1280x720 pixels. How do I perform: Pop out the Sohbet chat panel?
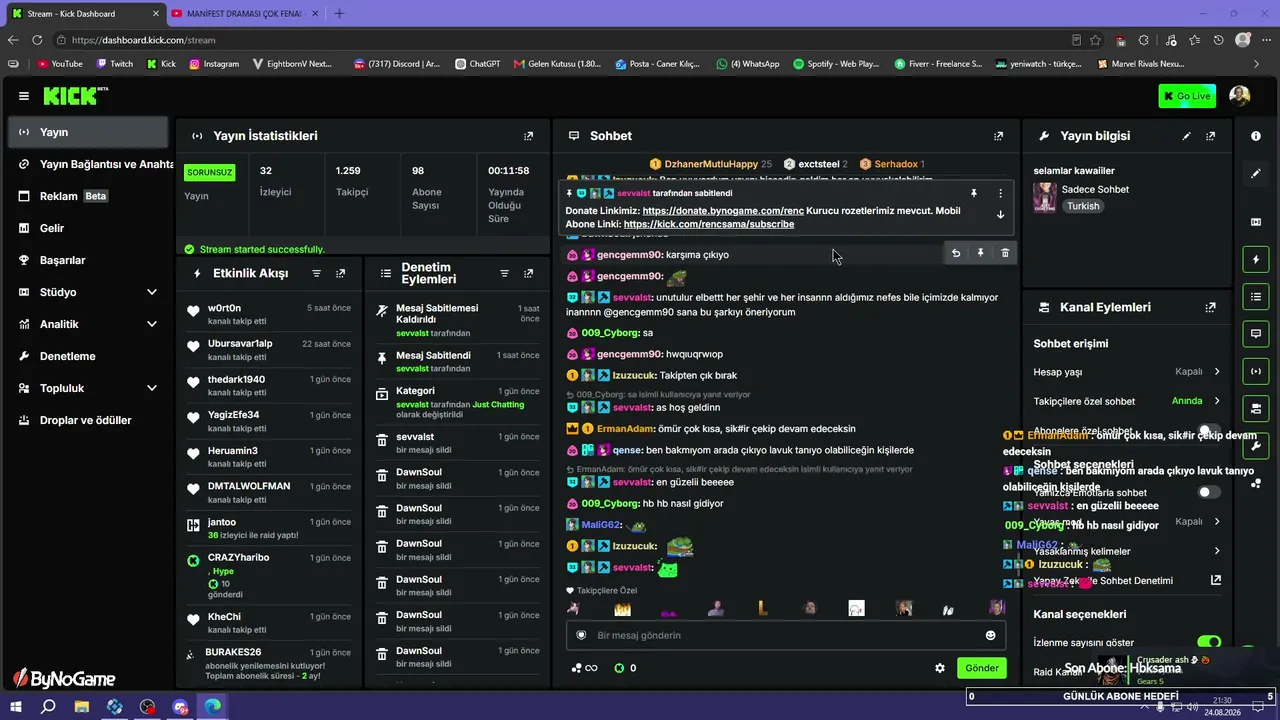click(998, 136)
